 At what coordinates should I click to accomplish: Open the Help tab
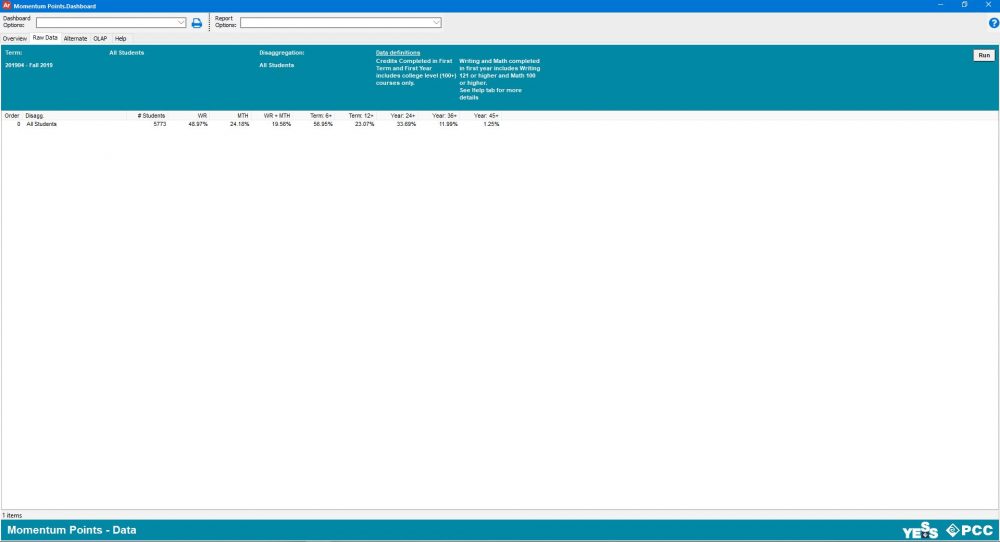[121, 38]
